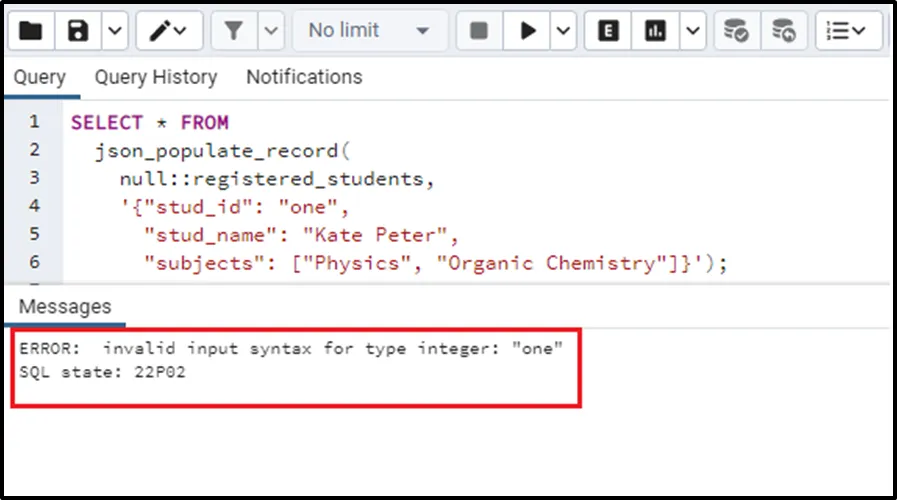Screen dimensions: 897x500
Task: Open the "No limit" rows dropdown
Action: [369, 31]
